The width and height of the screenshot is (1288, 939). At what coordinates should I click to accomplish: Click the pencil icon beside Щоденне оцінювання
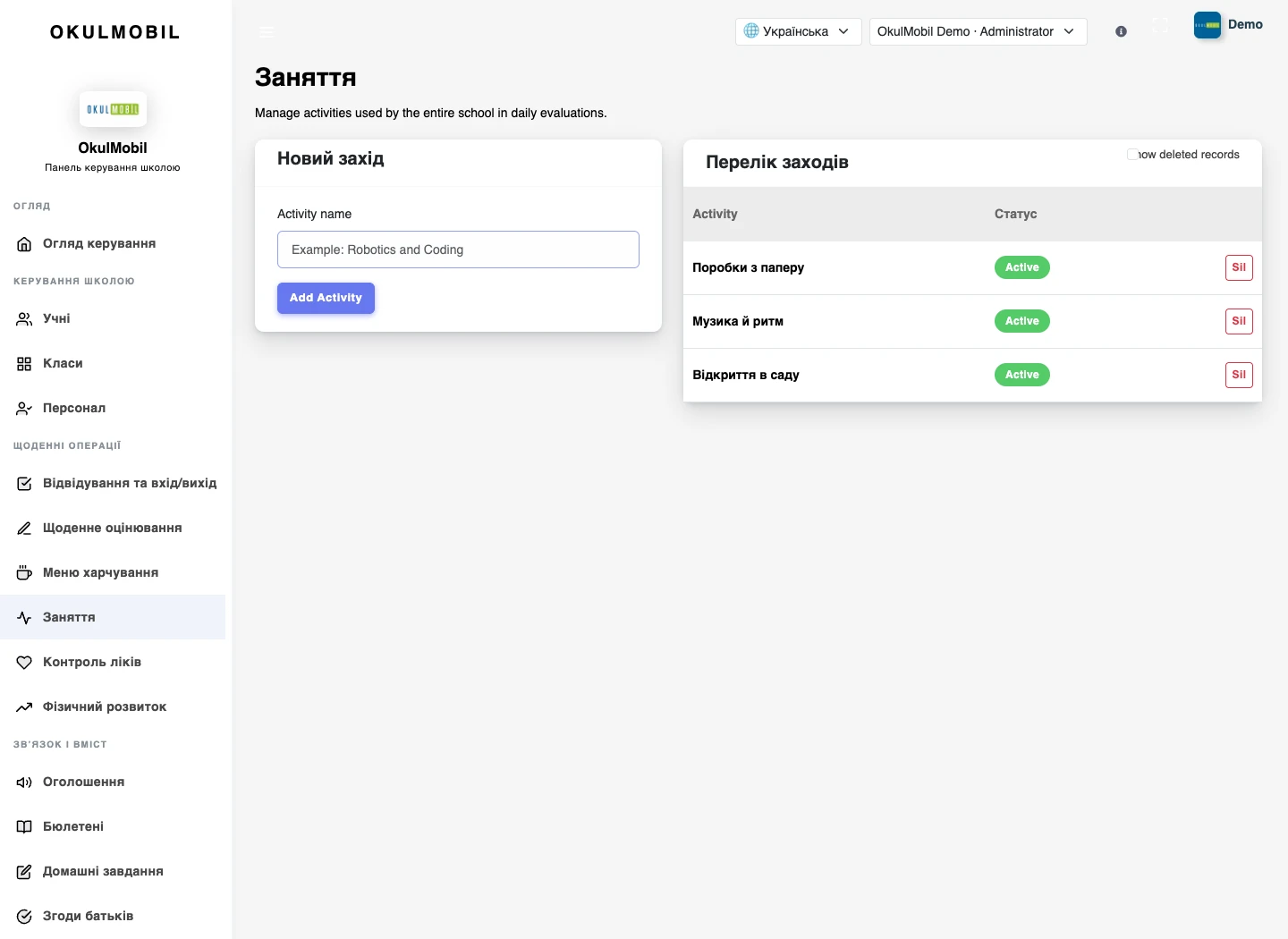tap(24, 529)
